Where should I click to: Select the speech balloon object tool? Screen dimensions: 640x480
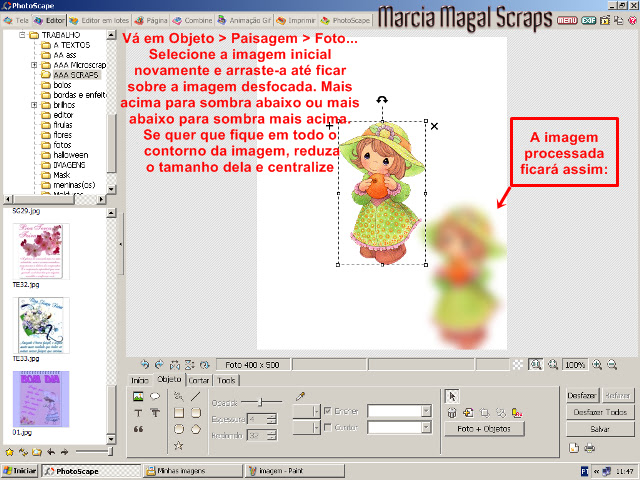(x=155, y=396)
